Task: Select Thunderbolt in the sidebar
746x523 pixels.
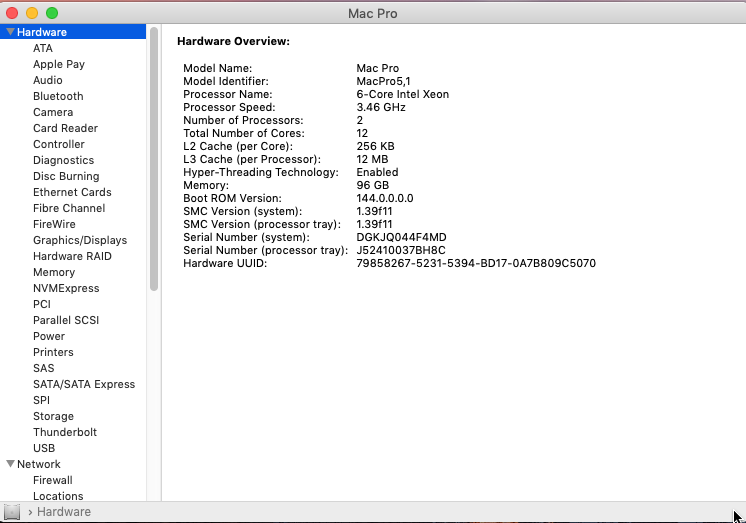Action: point(65,432)
